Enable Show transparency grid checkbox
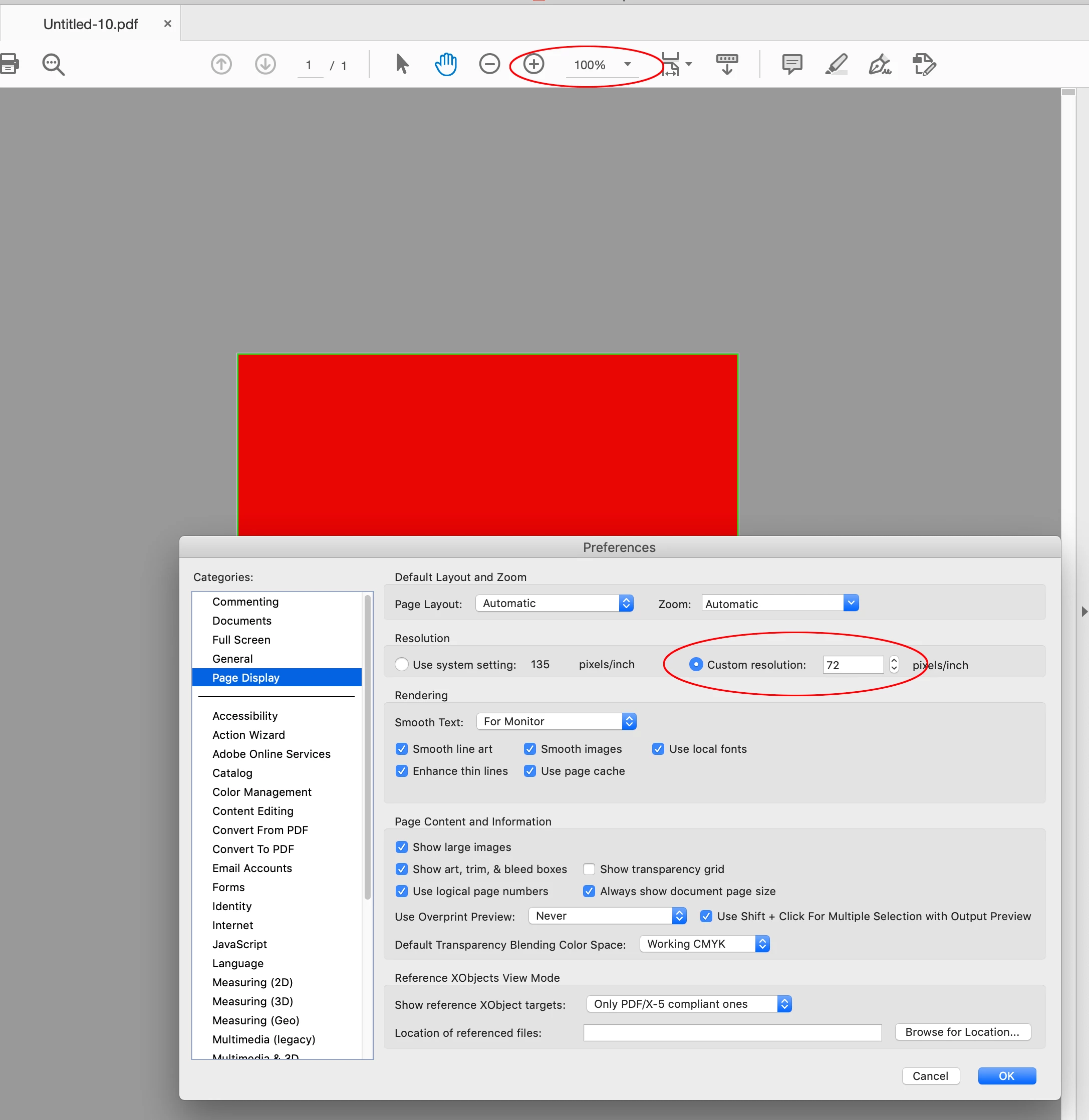Screen dimensions: 1089x1120 (589, 869)
